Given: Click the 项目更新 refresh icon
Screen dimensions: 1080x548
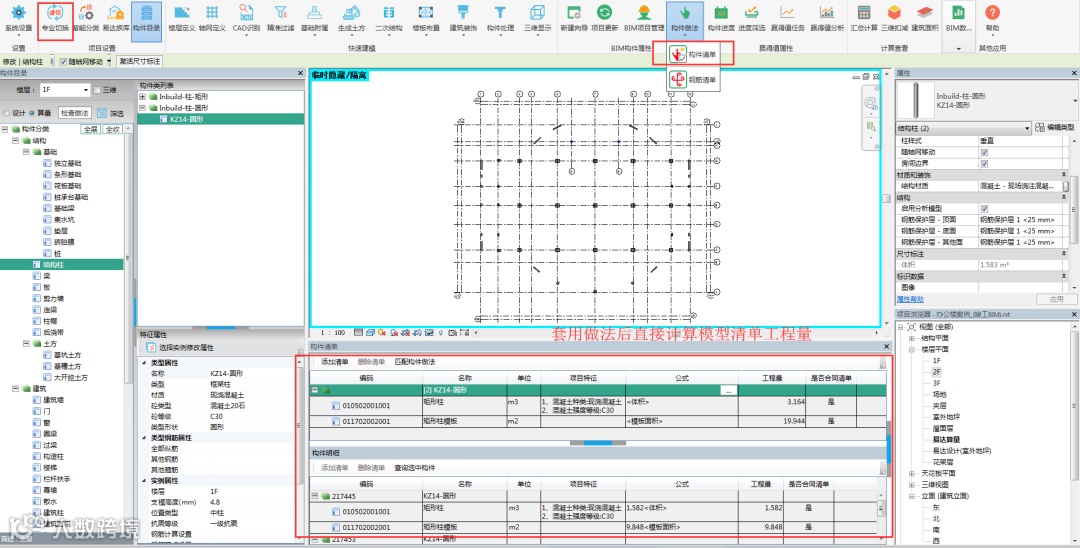Looking at the screenshot, I should point(604,19).
